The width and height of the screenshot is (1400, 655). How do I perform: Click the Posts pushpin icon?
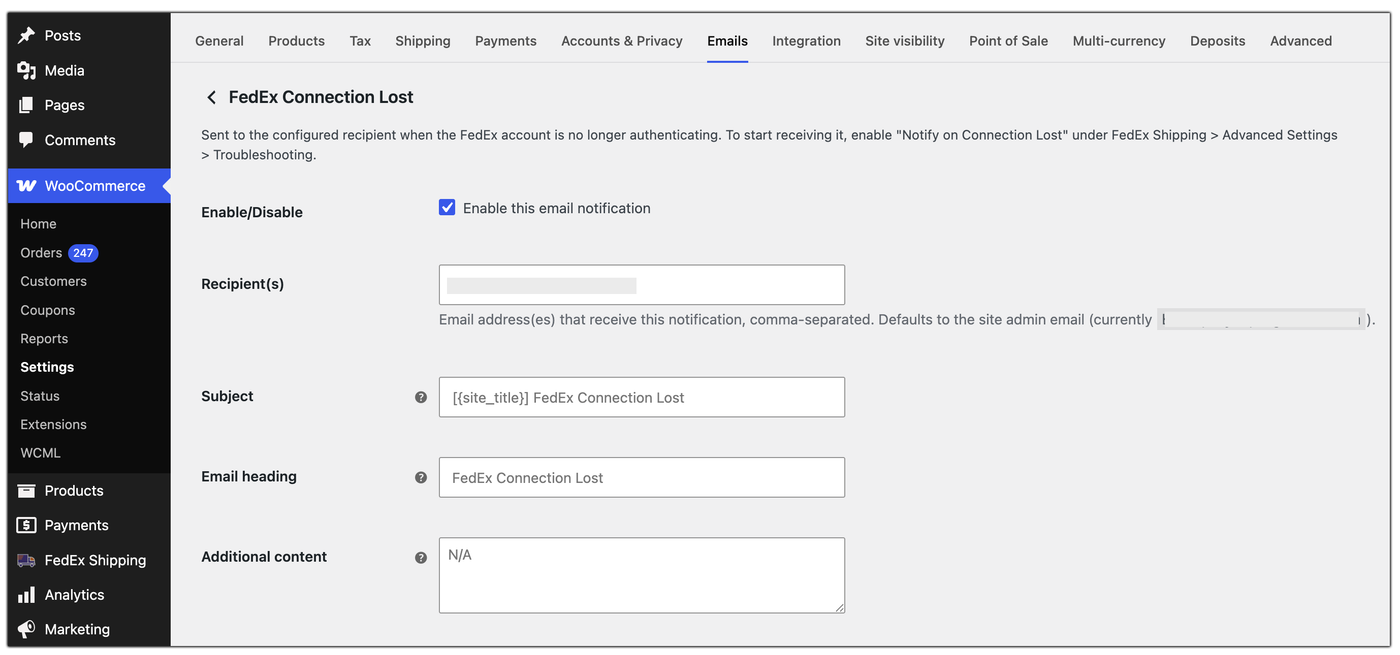click(x=26, y=35)
